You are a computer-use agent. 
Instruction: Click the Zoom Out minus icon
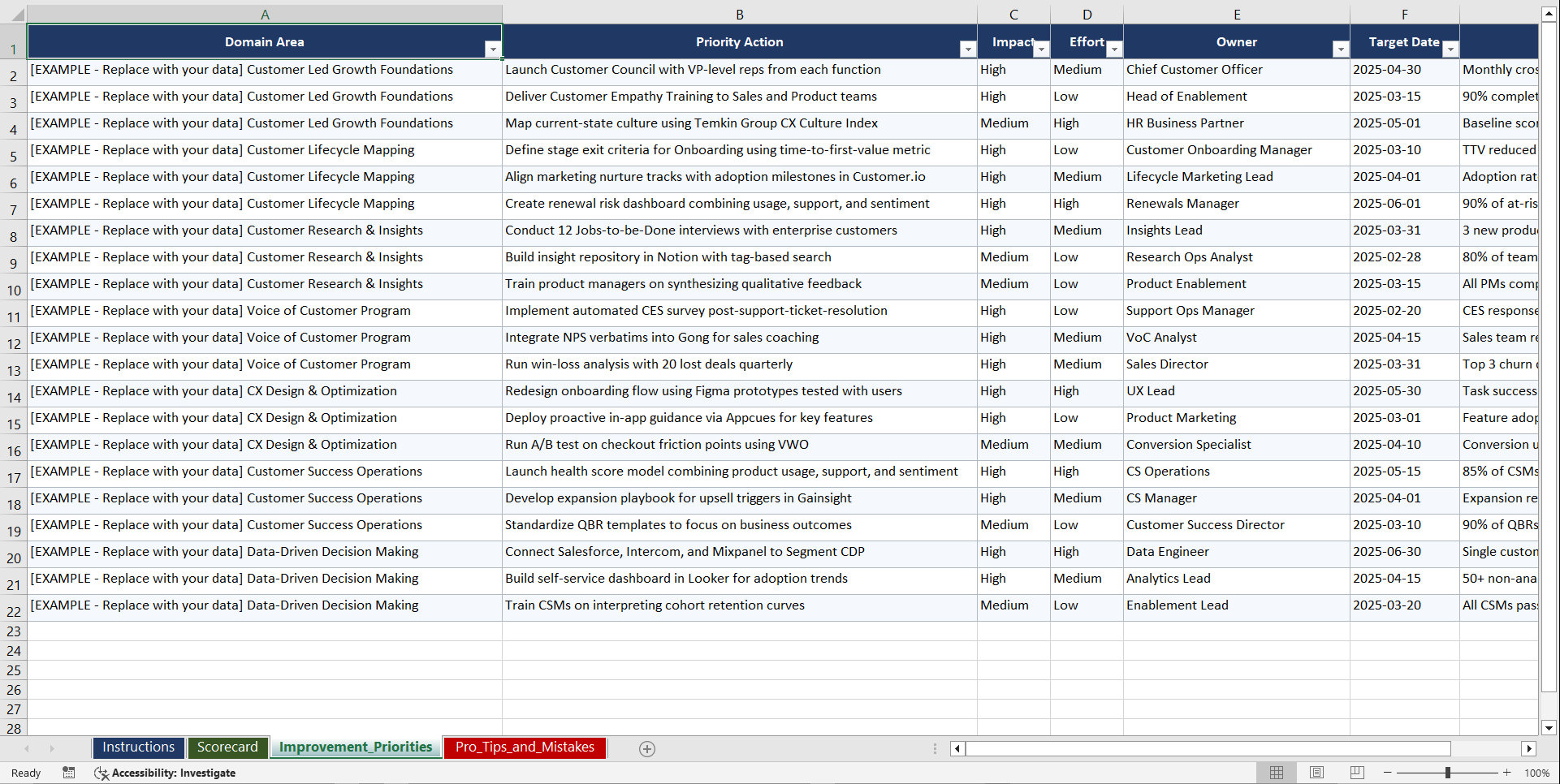(x=1388, y=772)
